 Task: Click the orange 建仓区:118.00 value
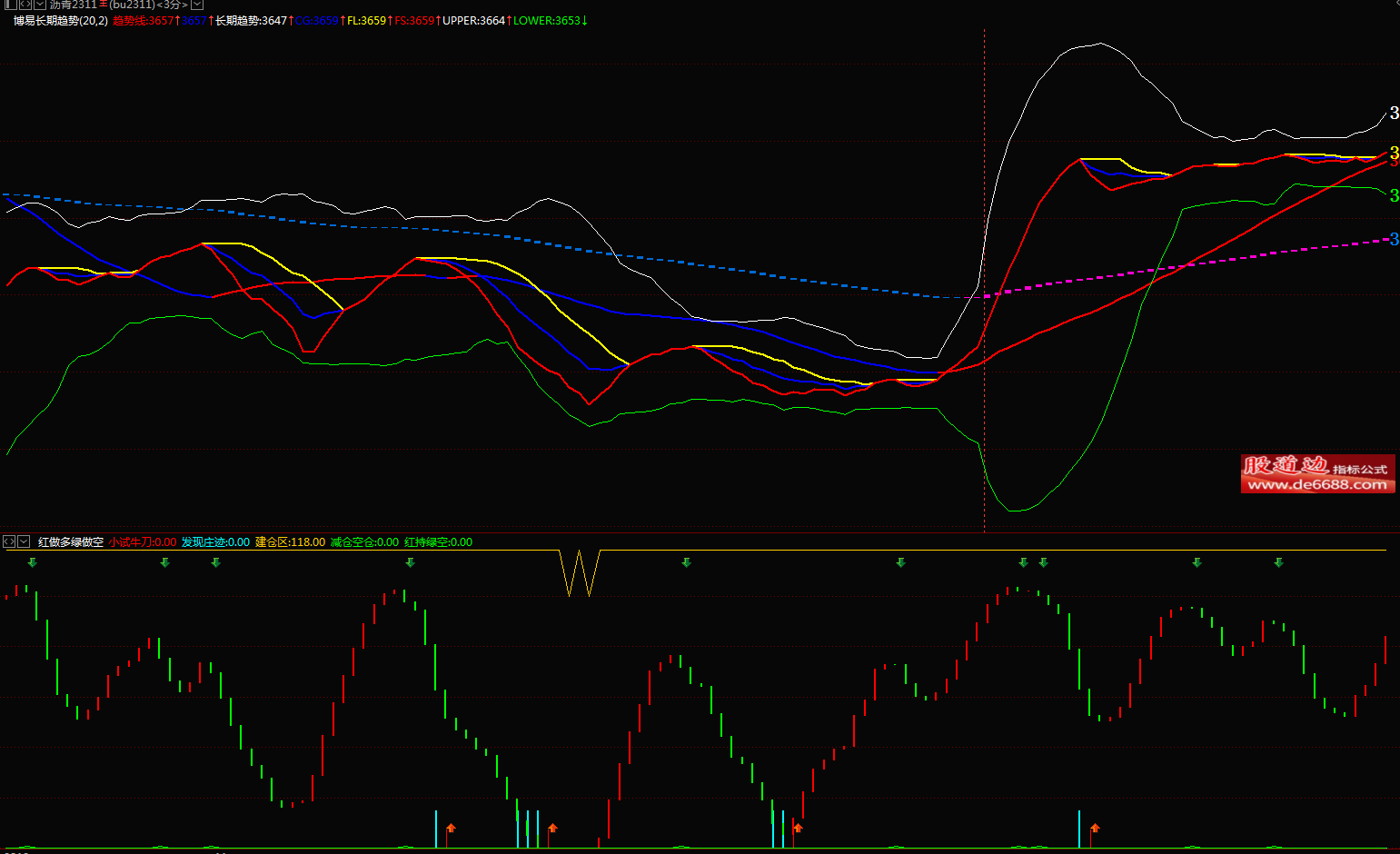click(x=290, y=541)
